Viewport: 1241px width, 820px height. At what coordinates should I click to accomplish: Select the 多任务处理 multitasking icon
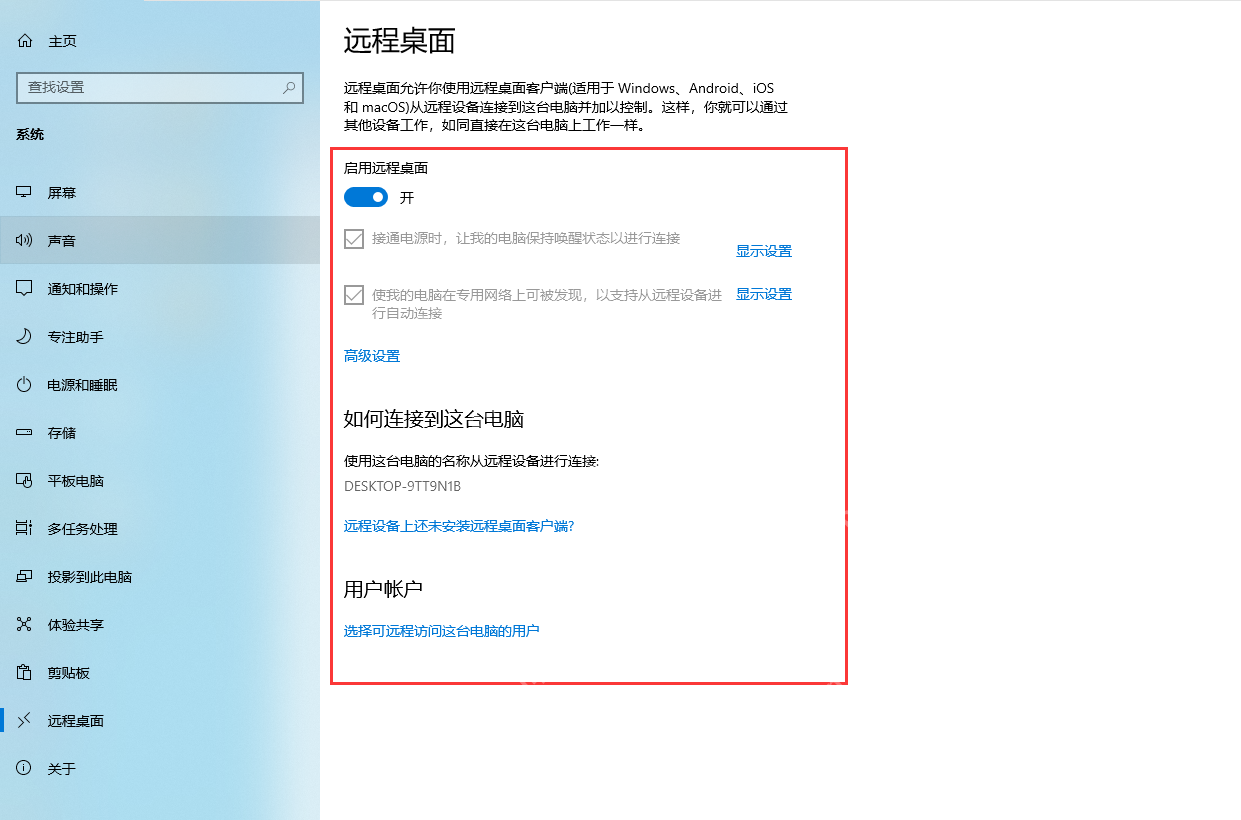(x=25, y=529)
